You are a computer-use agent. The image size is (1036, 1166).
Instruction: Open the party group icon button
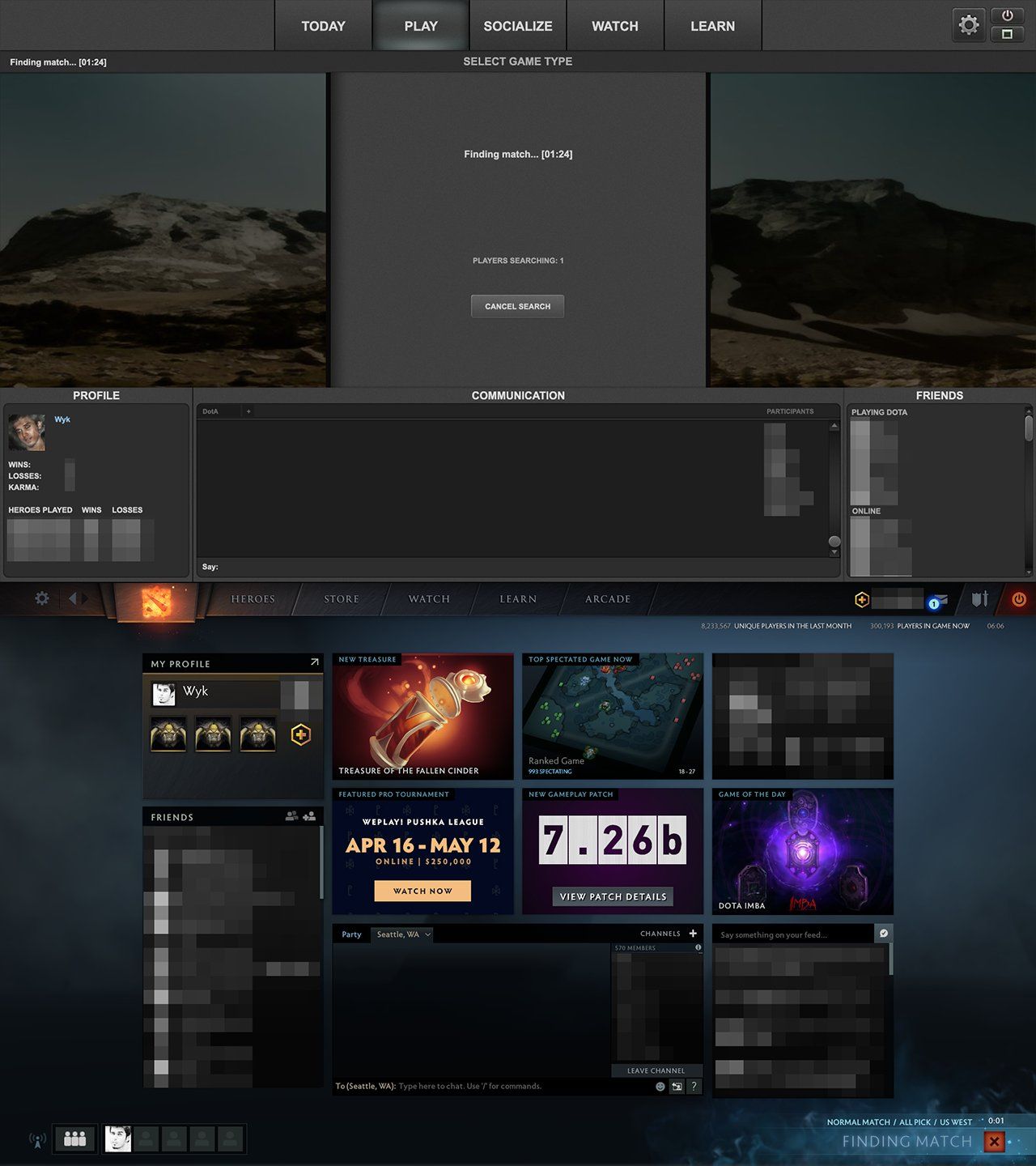75,1139
